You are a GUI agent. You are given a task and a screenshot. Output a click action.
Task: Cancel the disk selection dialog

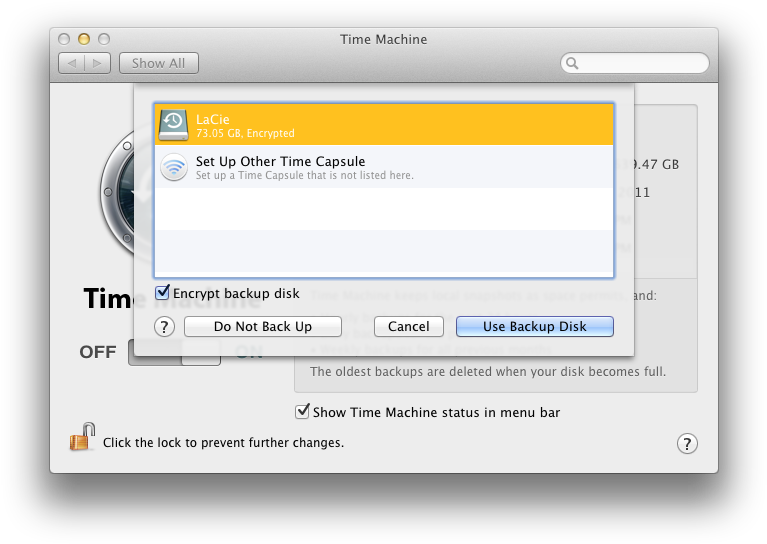pyautogui.click(x=408, y=326)
